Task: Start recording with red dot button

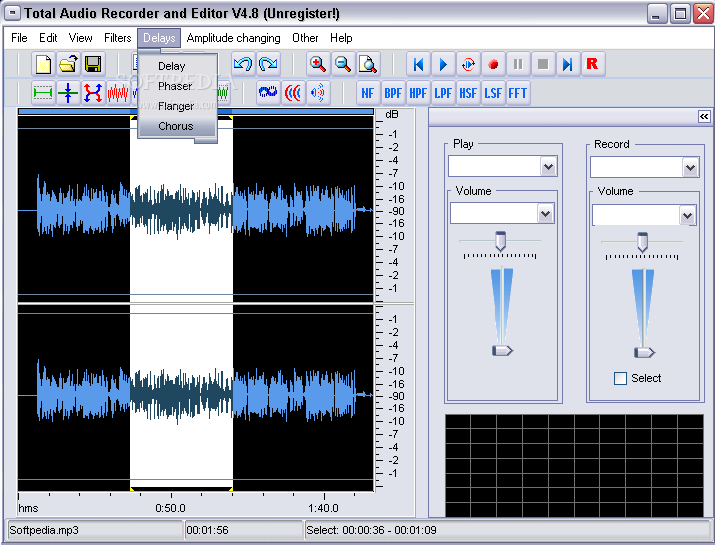Action: 493,64
